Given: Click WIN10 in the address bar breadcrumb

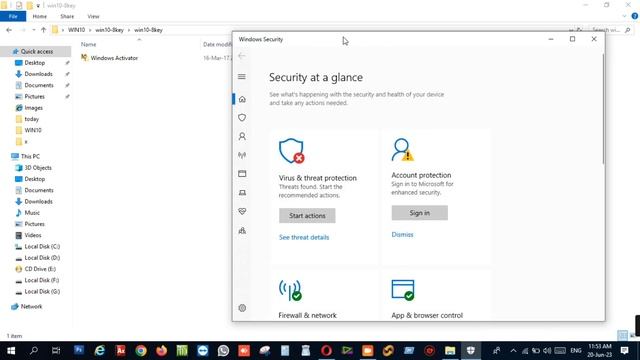Looking at the screenshot, I should [x=76, y=30].
